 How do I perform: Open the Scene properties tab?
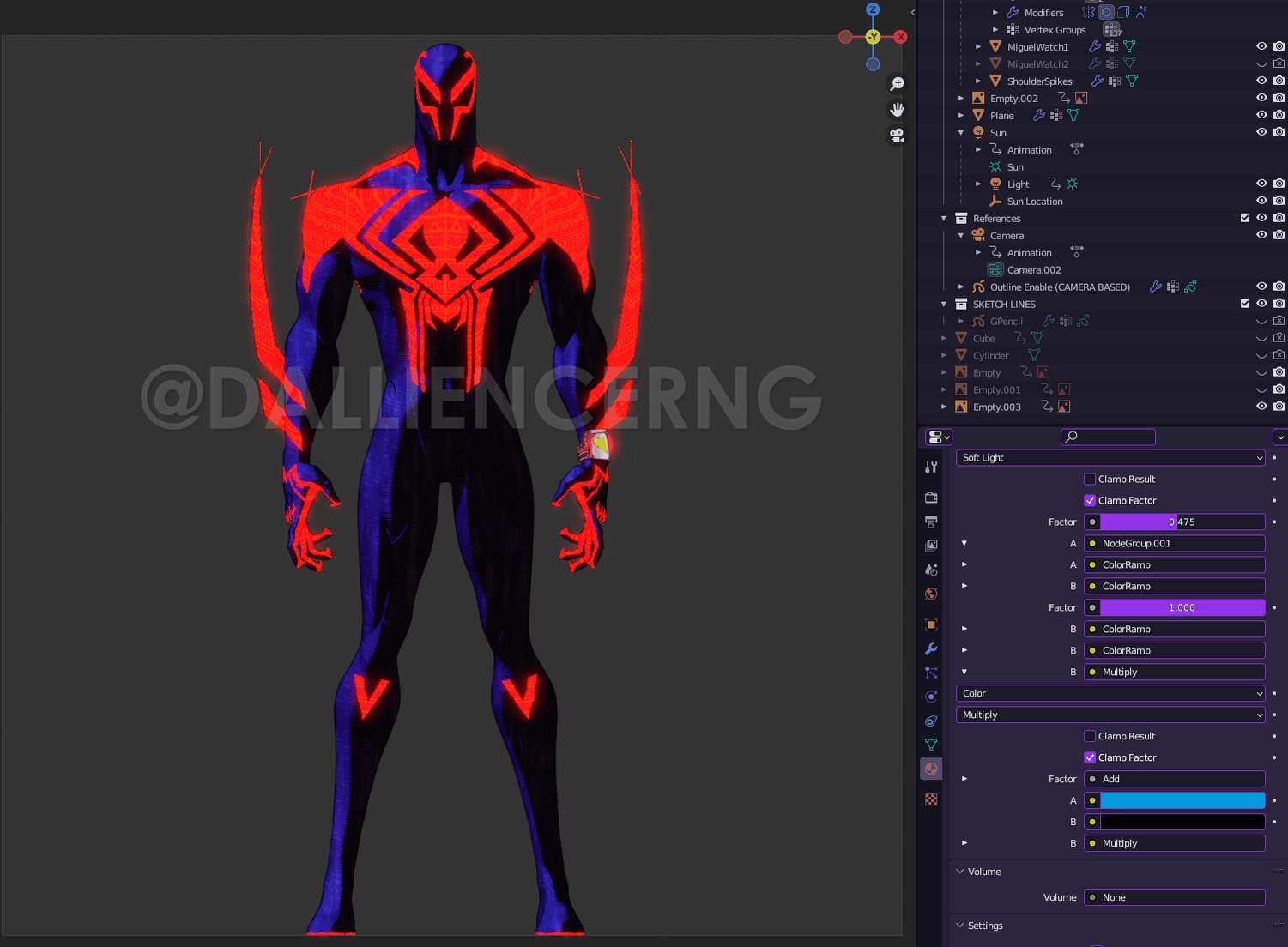[x=931, y=570]
